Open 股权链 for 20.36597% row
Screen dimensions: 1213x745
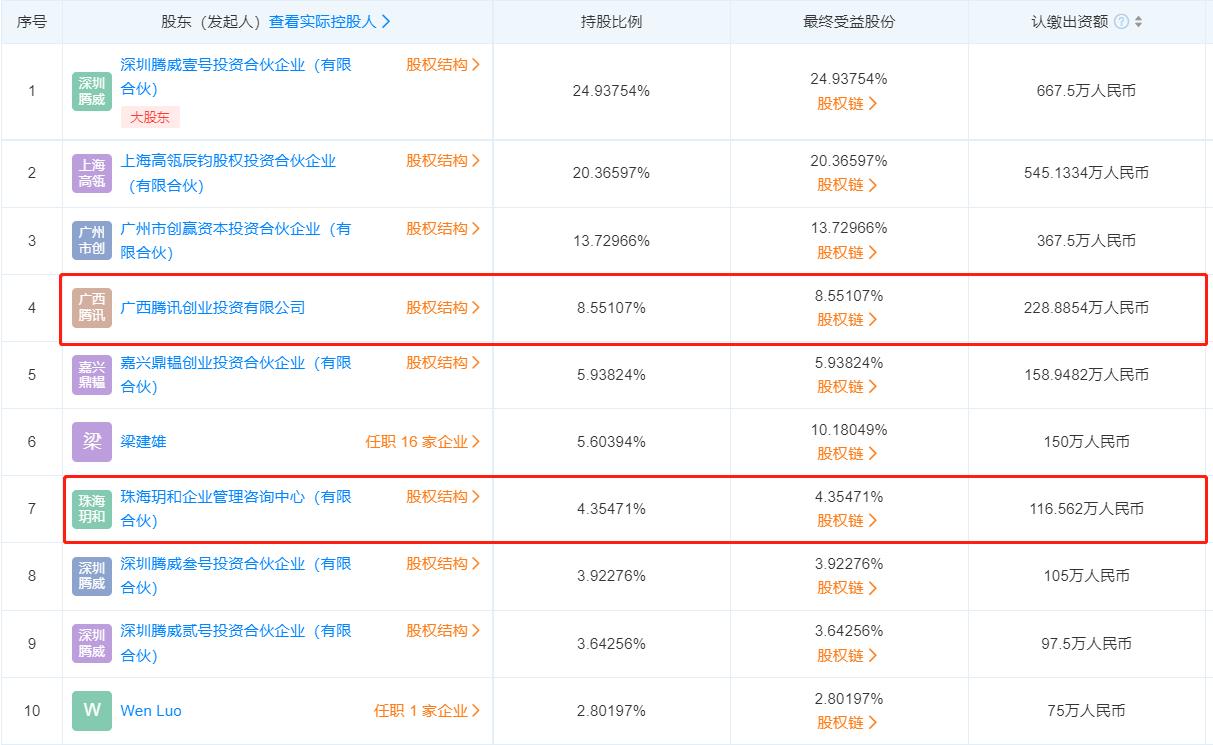pos(848,185)
